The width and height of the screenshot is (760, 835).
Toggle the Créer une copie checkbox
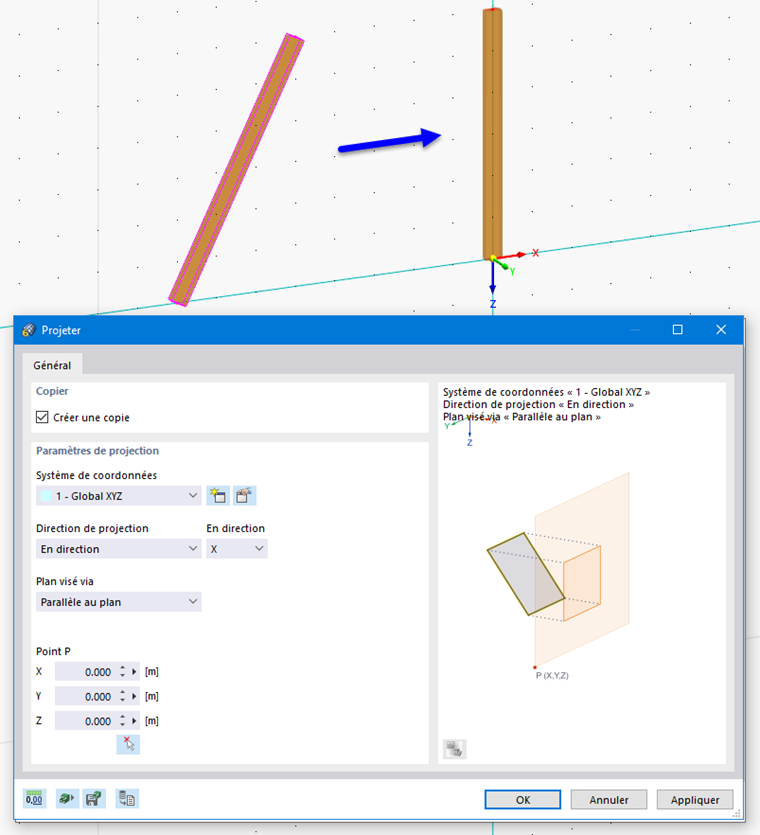click(42, 417)
